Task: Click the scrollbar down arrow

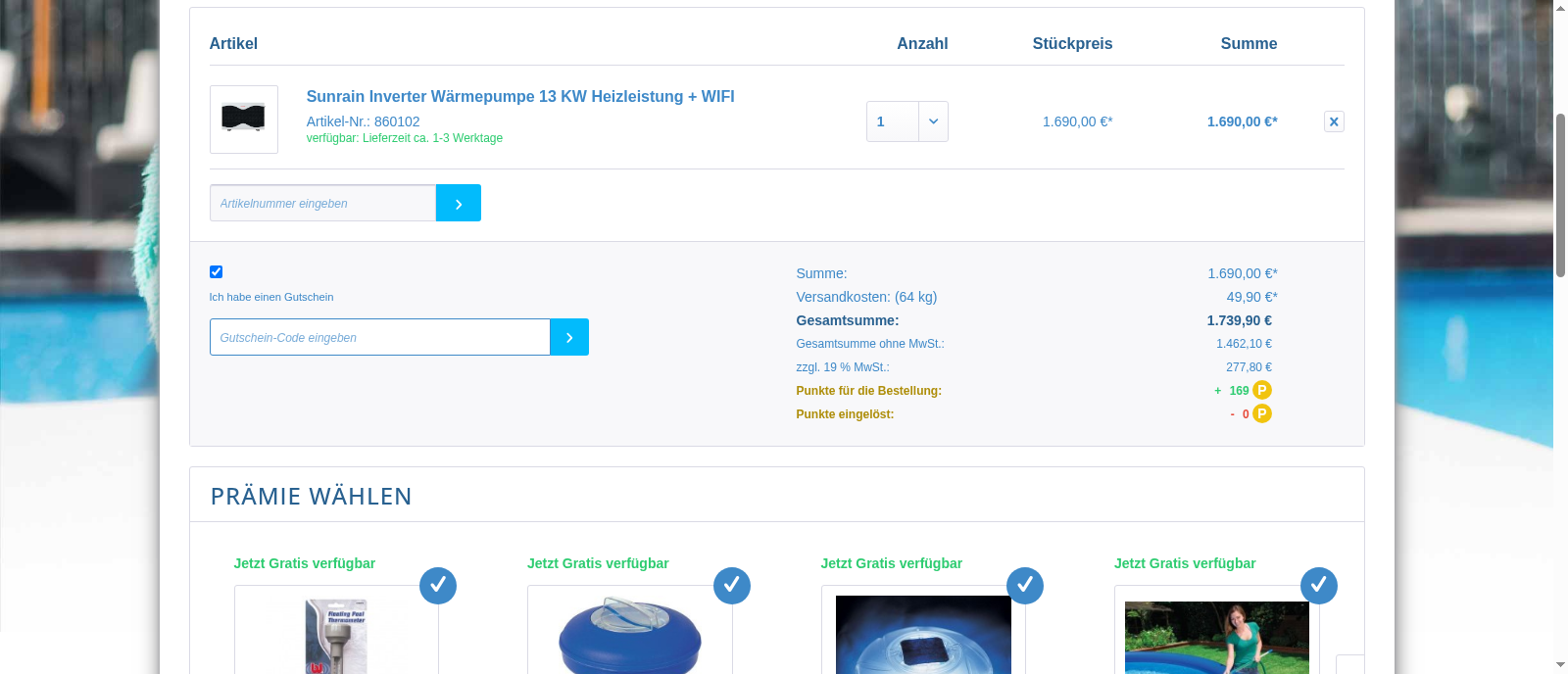Action: click(1560, 665)
